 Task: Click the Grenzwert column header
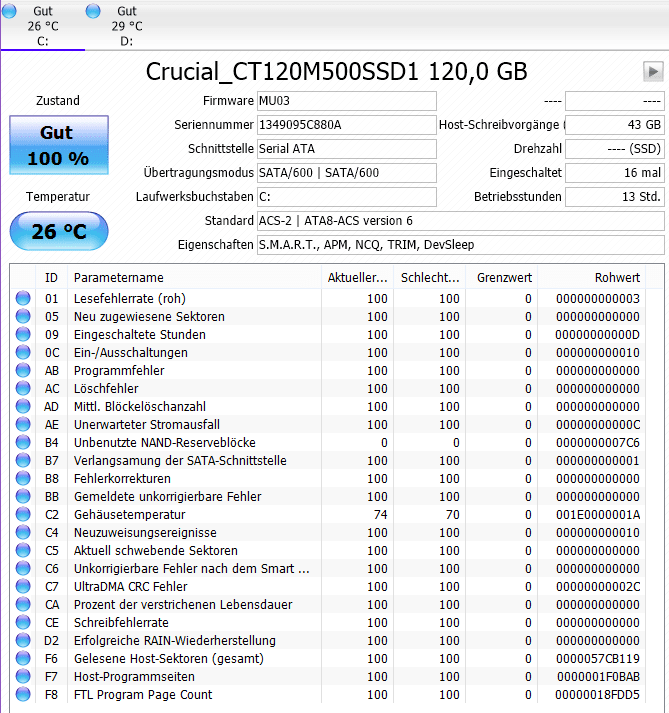click(x=502, y=277)
